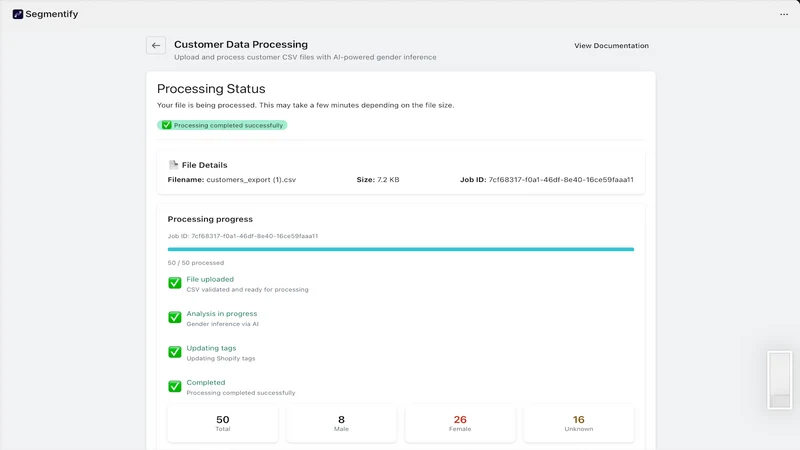Image resolution: width=800 pixels, height=450 pixels.
Task: Click the Gender inference via AI text
Action: (222, 324)
